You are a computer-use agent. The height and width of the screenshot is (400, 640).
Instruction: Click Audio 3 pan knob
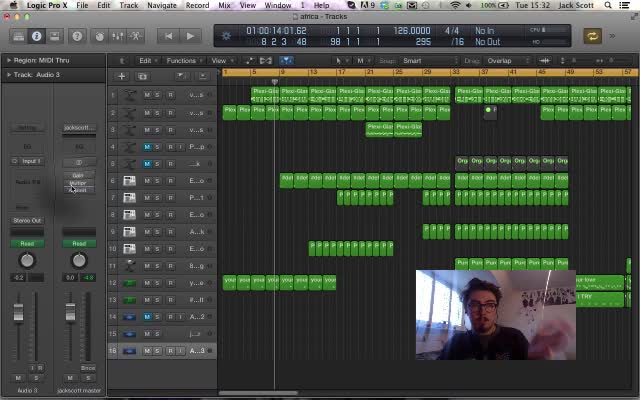coord(27,260)
